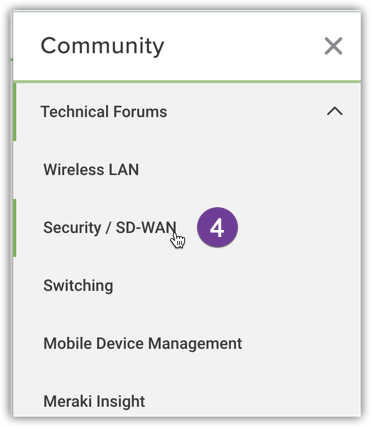Screen dimensions: 371x427
Task: Dismiss the panel using the X icon
Action: (x=333, y=46)
